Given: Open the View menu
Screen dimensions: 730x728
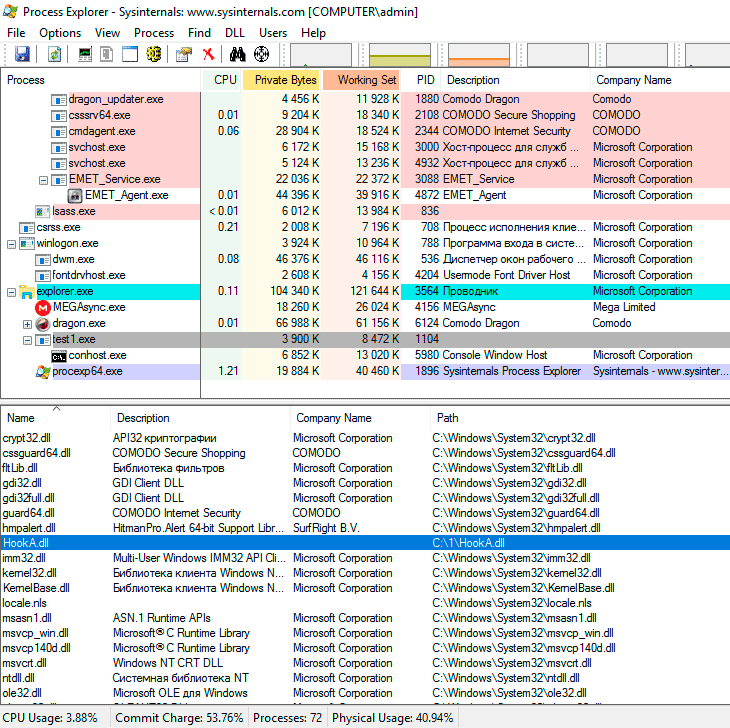Looking at the screenshot, I should coord(108,33).
